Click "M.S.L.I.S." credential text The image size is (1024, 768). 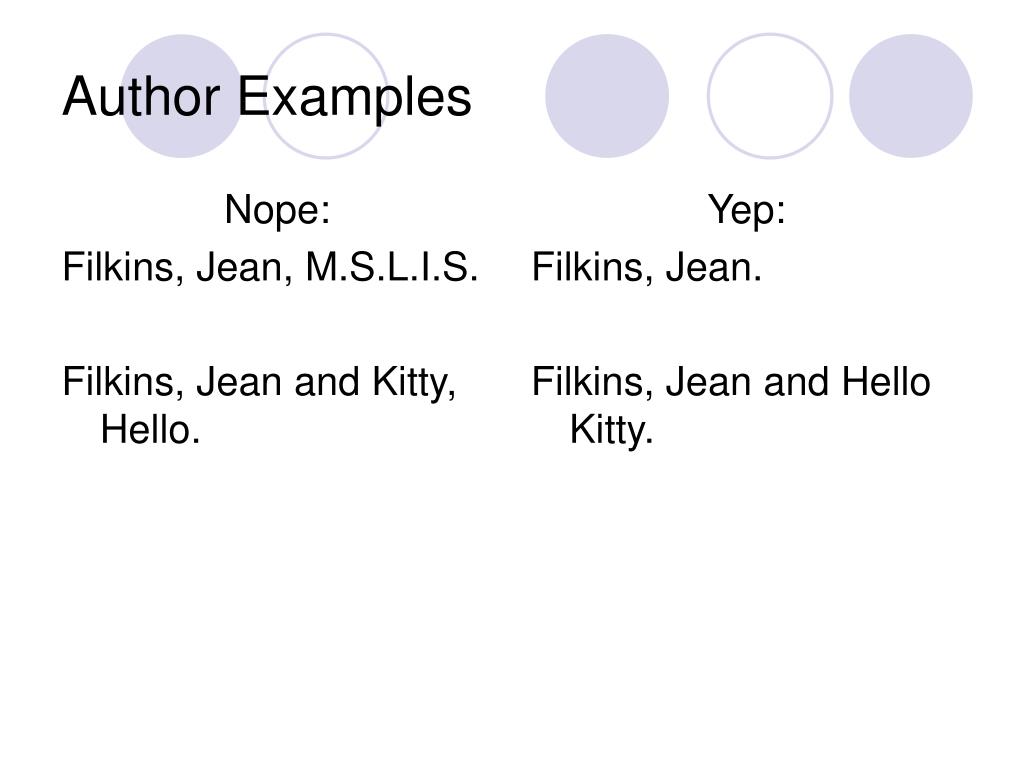pos(392,267)
